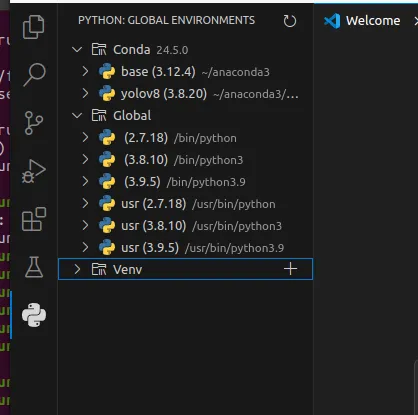Click Python logo beside /usr/bin/python3

pos(107,225)
